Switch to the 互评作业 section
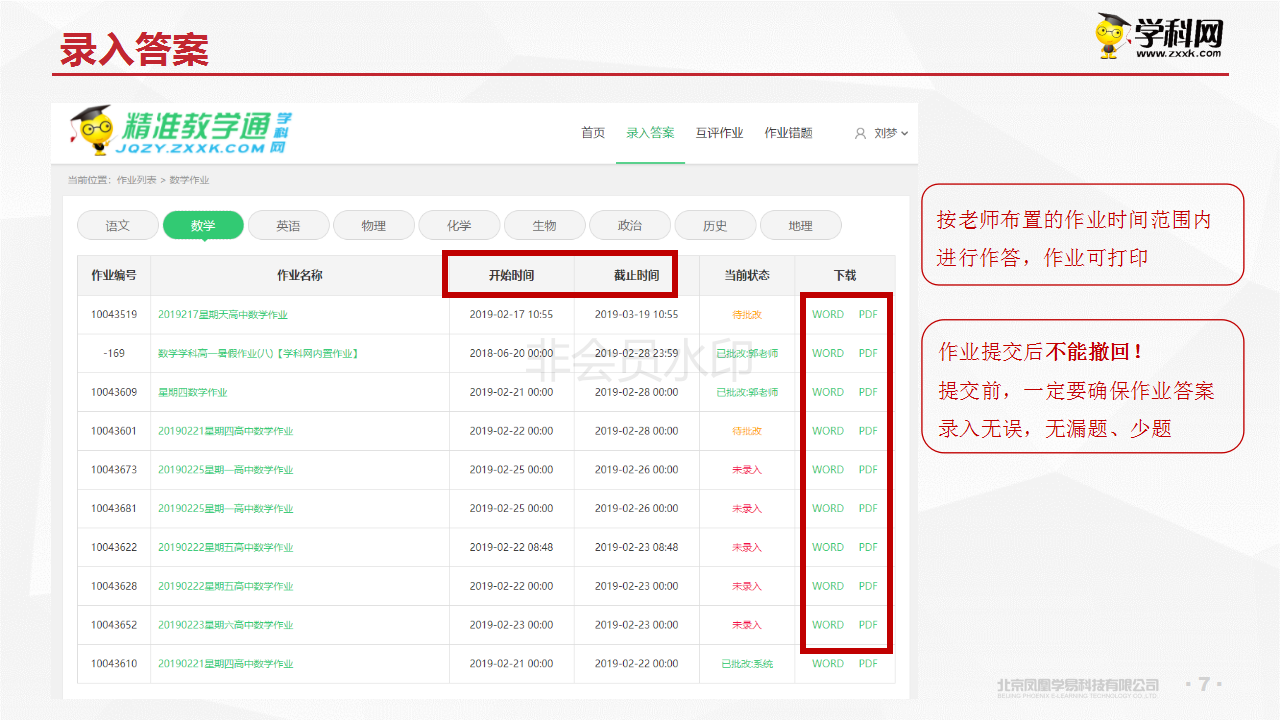 tap(720, 131)
